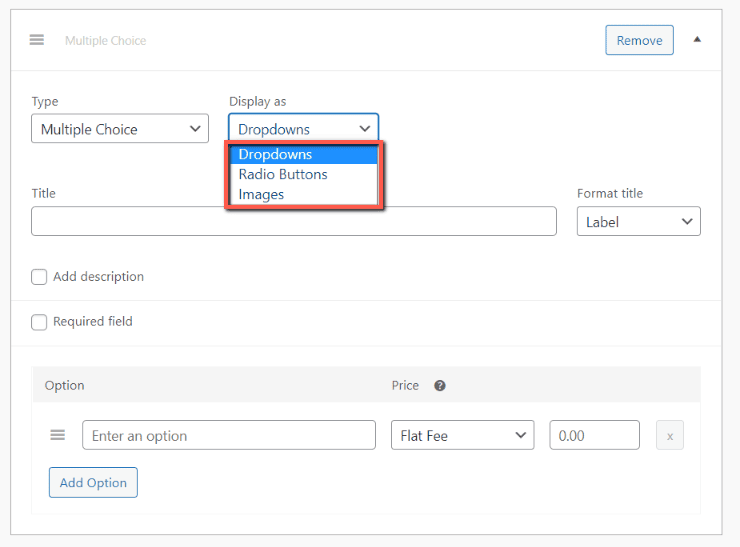Image resolution: width=740 pixels, height=547 pixels.
Task: Click the Enter an option field
Action: 229,435
